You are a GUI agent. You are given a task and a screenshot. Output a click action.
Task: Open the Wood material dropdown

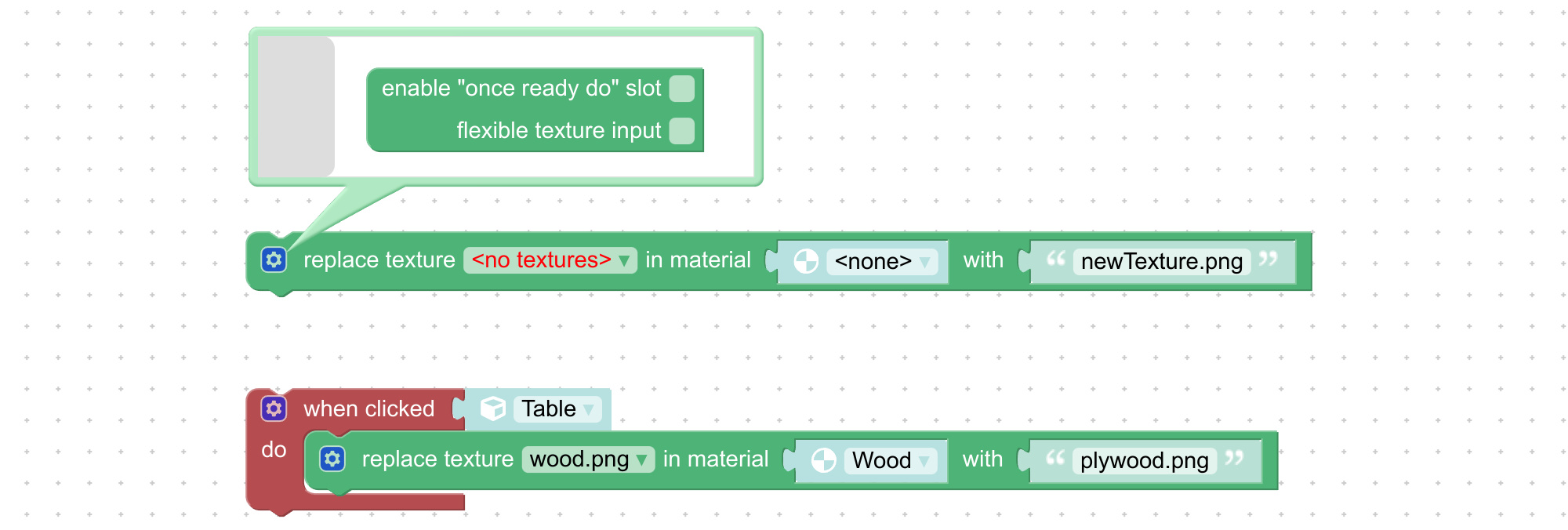tap(891, 460)
